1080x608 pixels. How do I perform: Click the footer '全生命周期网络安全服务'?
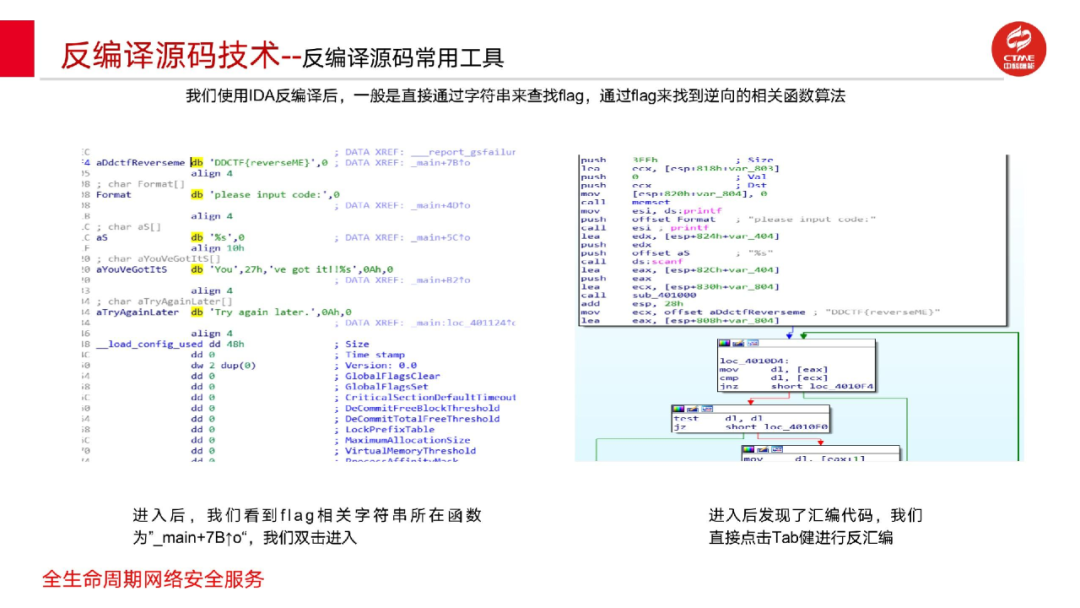tap(153, 579)
